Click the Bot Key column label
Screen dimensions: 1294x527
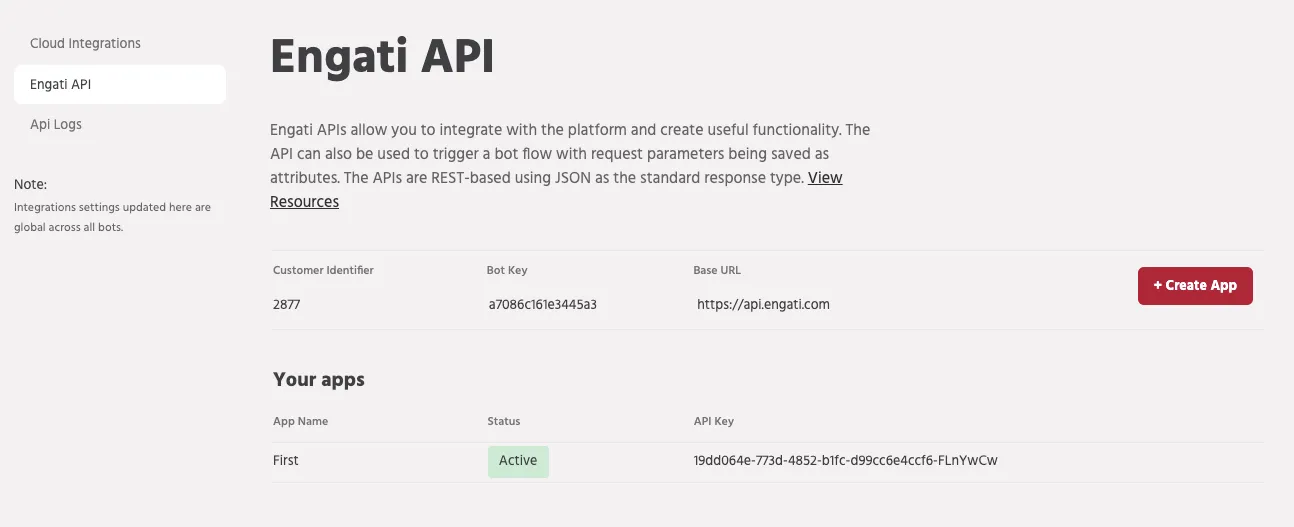pyautogui.click(x=507, y=270)
